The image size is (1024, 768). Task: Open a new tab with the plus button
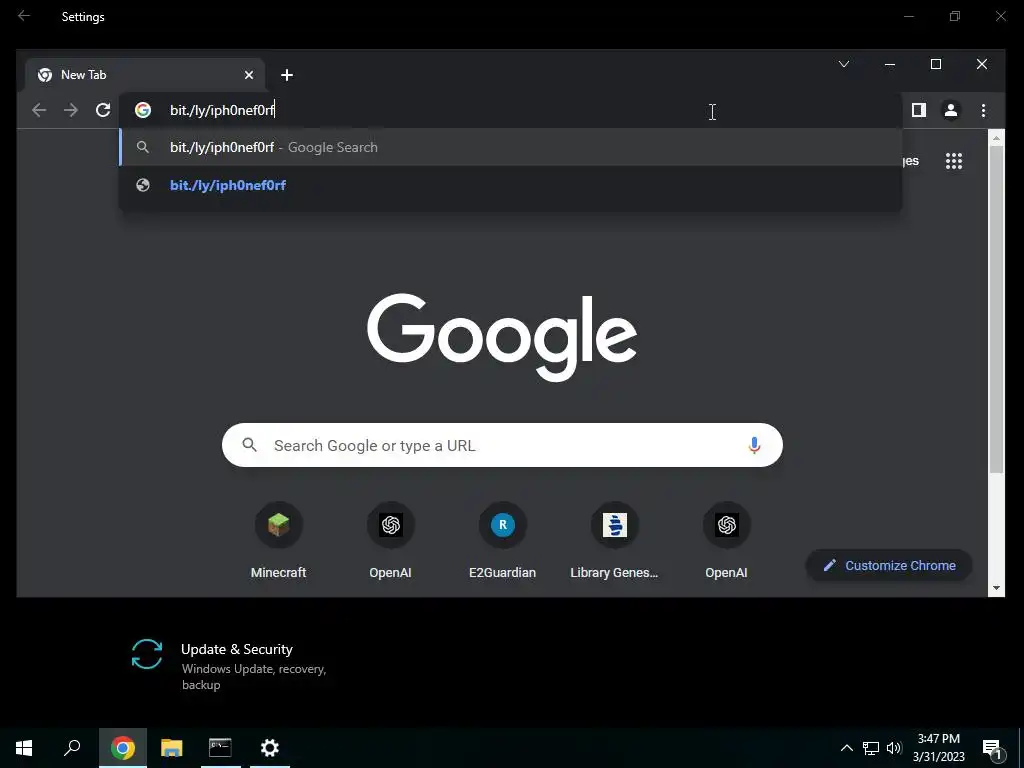287,75
